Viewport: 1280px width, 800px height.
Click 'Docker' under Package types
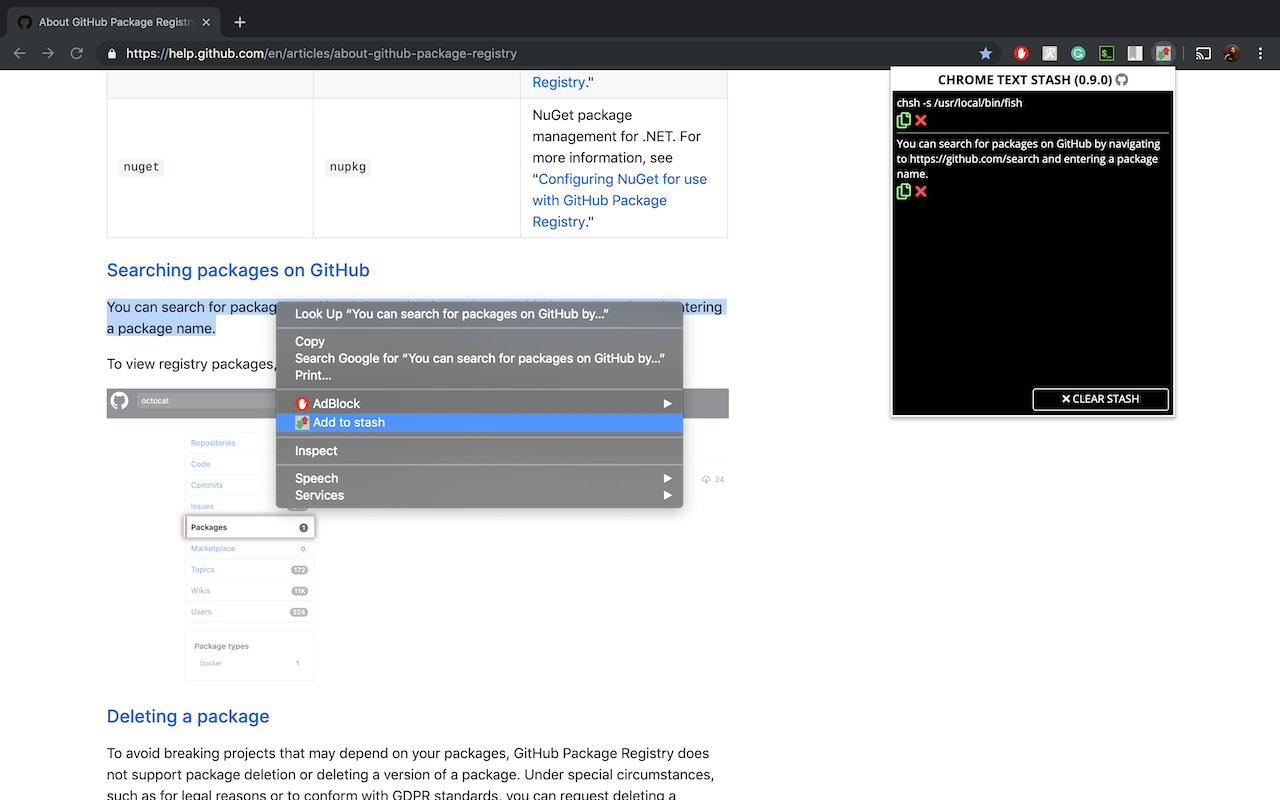(210, 663)
